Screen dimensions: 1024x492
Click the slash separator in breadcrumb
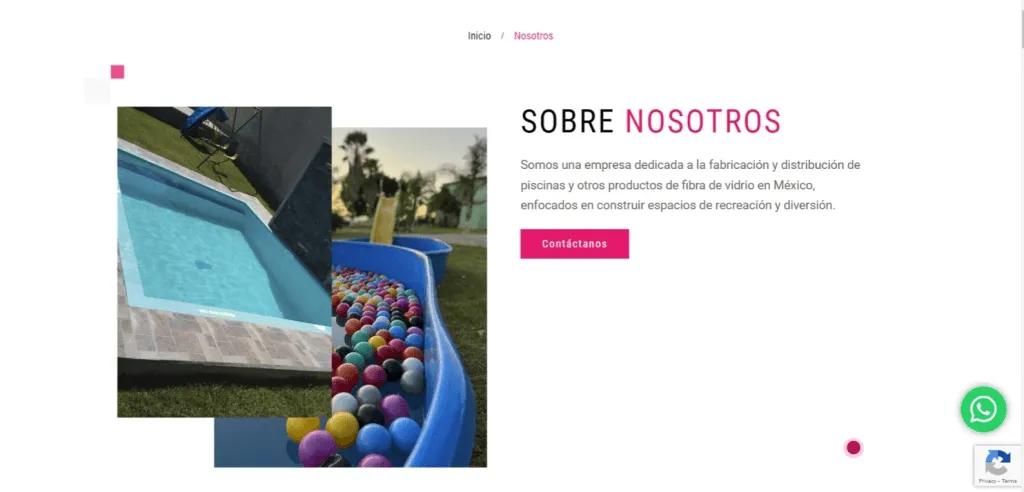[x=502, y=36]
